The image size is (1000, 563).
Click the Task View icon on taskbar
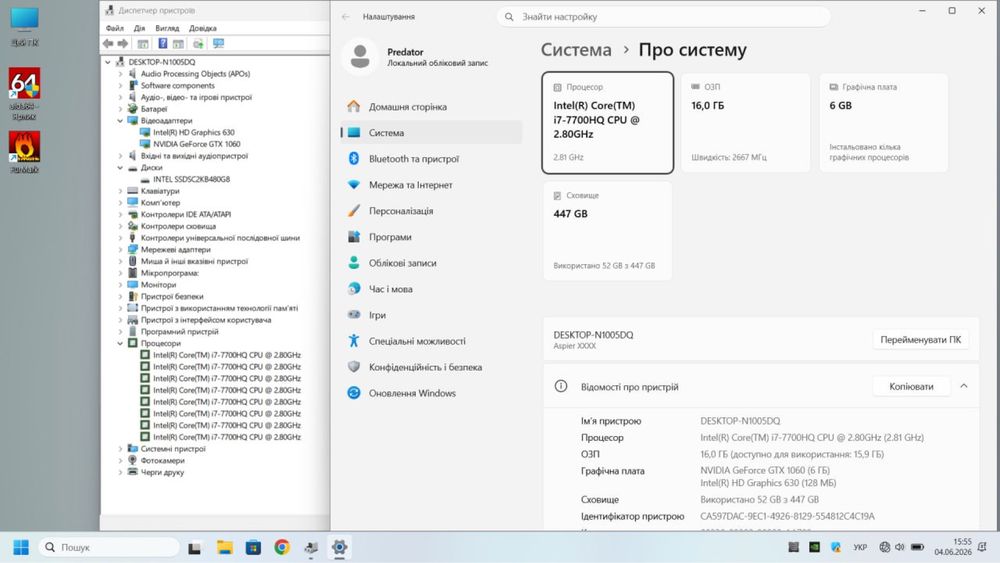pos(195,547)
